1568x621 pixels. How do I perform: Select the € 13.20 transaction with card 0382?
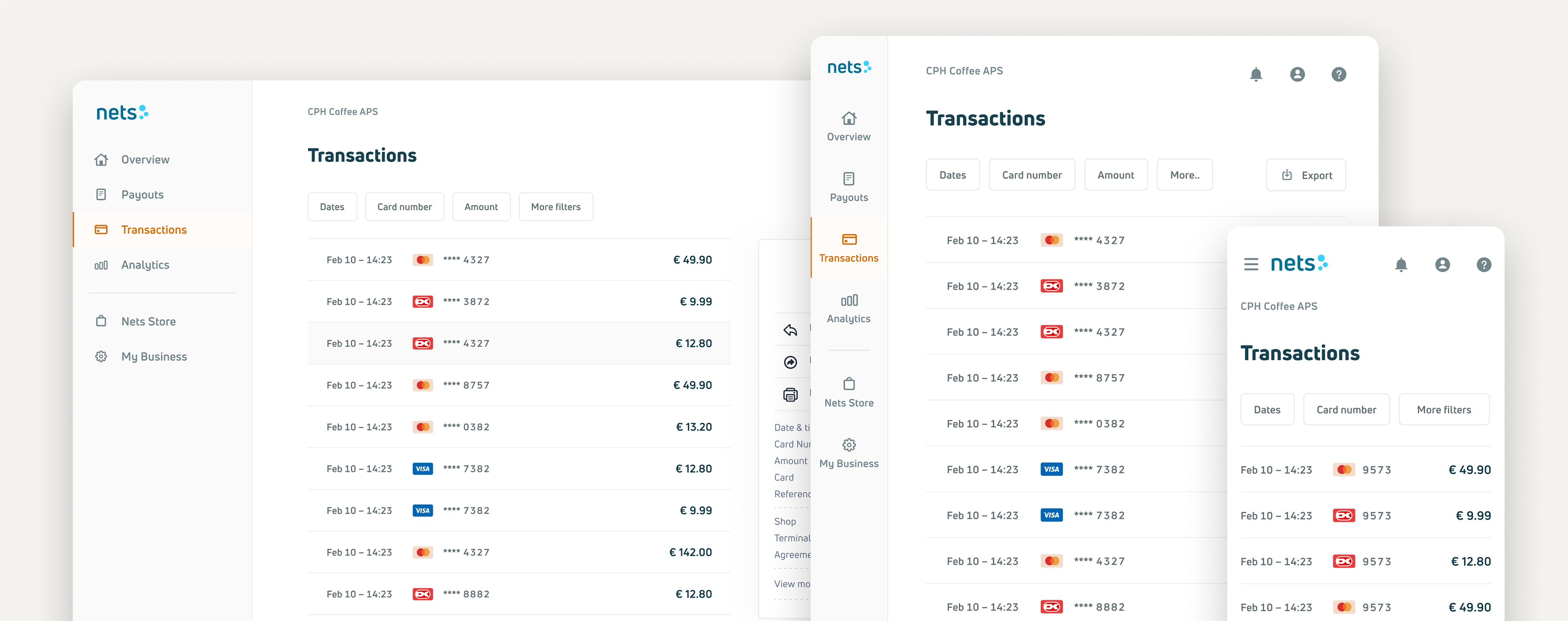(x=519, y=427)
